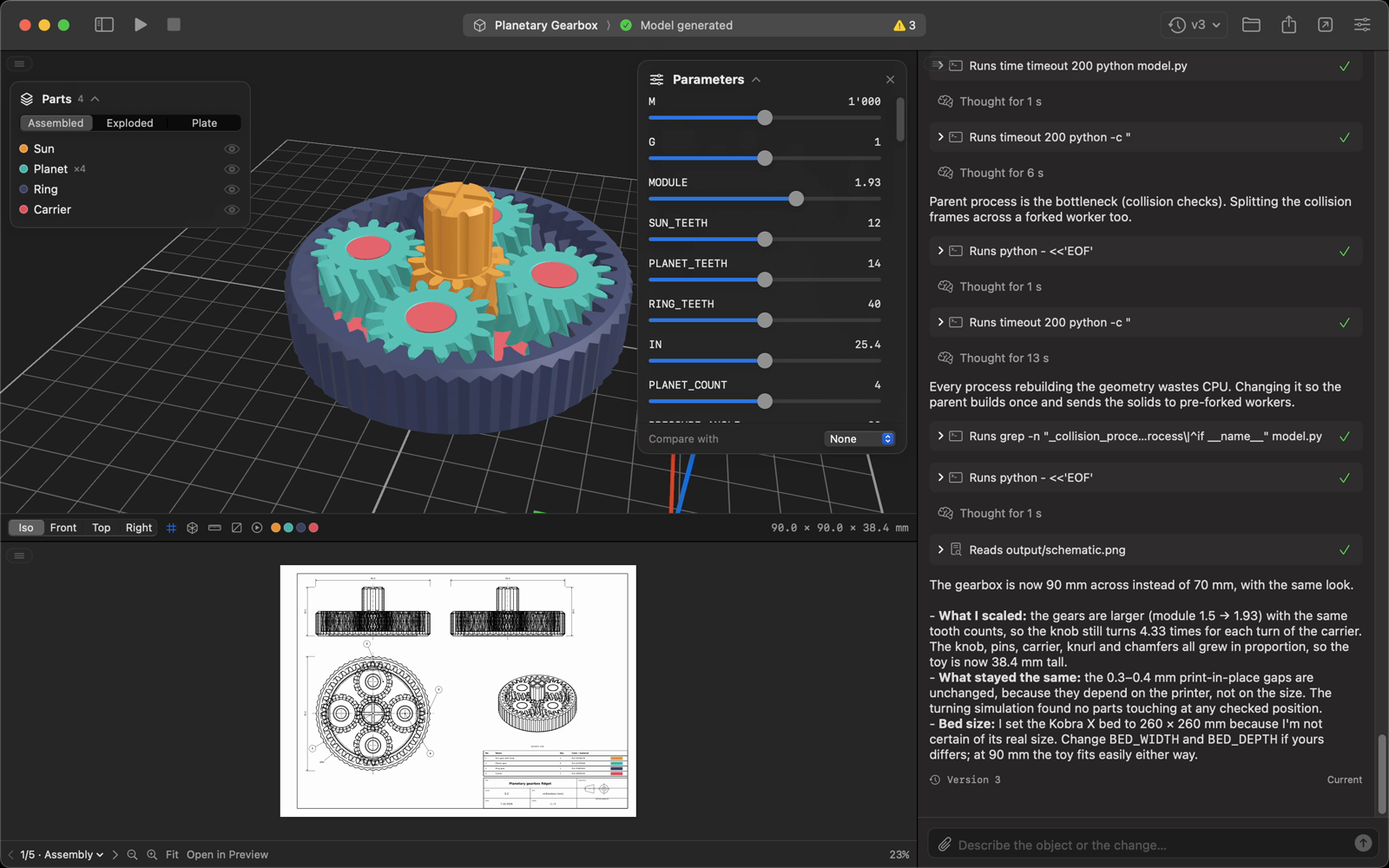The width and height of the screenshot is (1389, 868).
Task: Toggle the sidebar panel icon
Action: [x=104, y=25]
